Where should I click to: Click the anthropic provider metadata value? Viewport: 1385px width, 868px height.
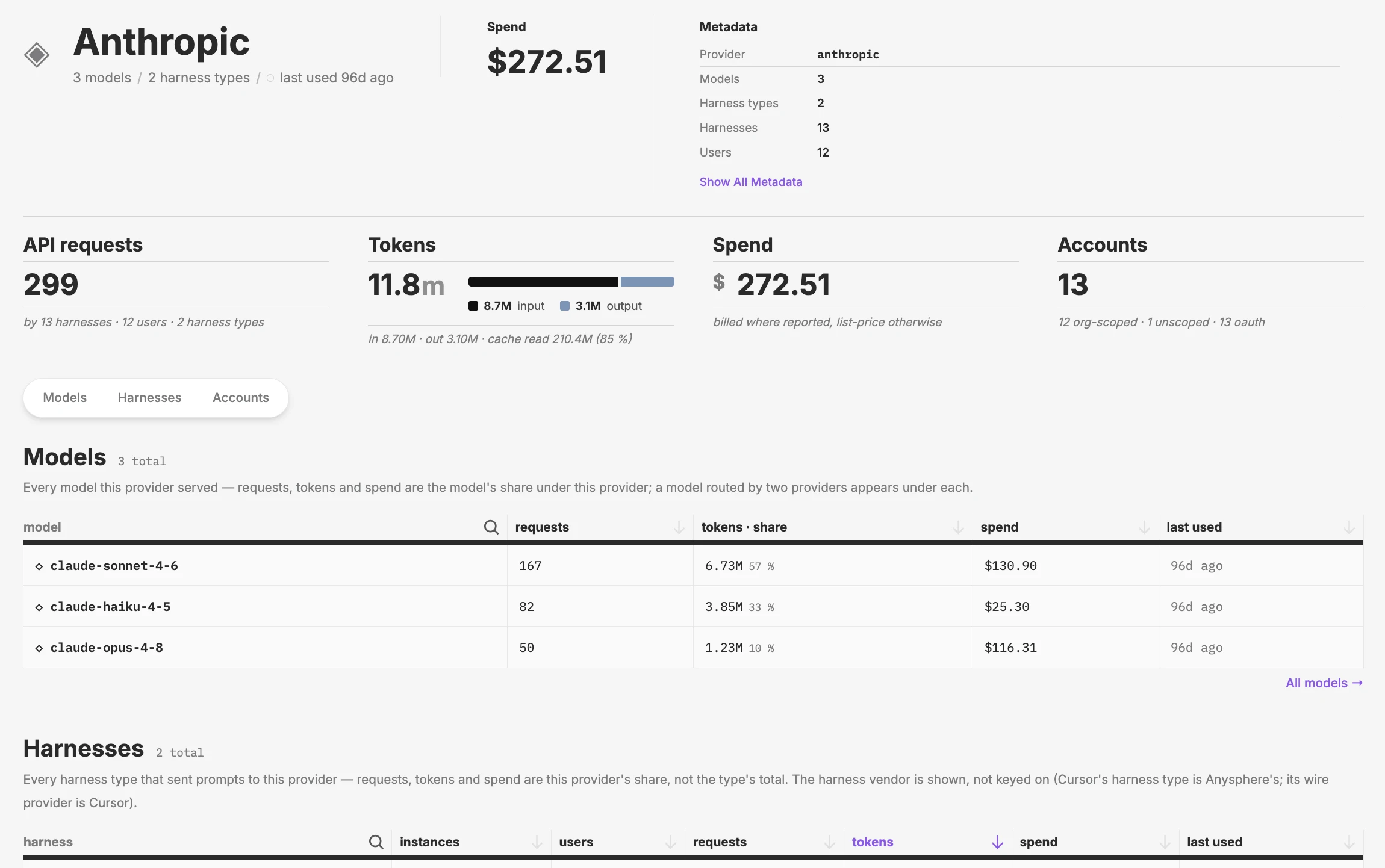pyautogui.click(x=848, y=54)
